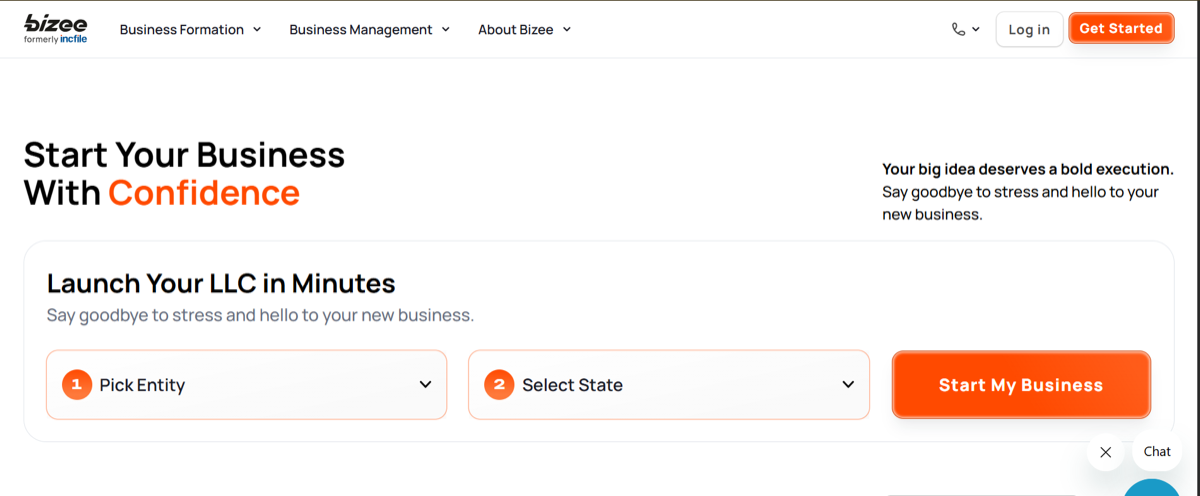Click the Select State chevron arrow
Image resolution: width=1200 pixels, height=496 pixels.
point(848,385)
